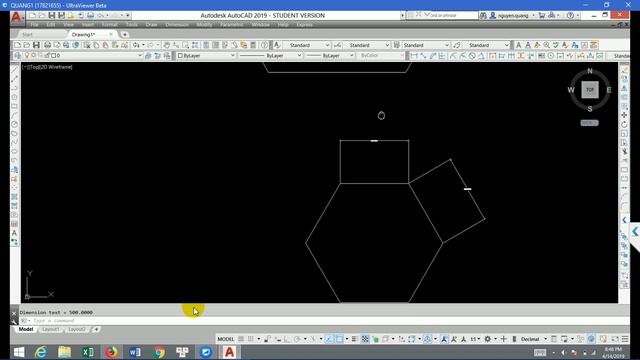
Task: Select the Line tool in Draw toolbar
Action: (15, 70)
